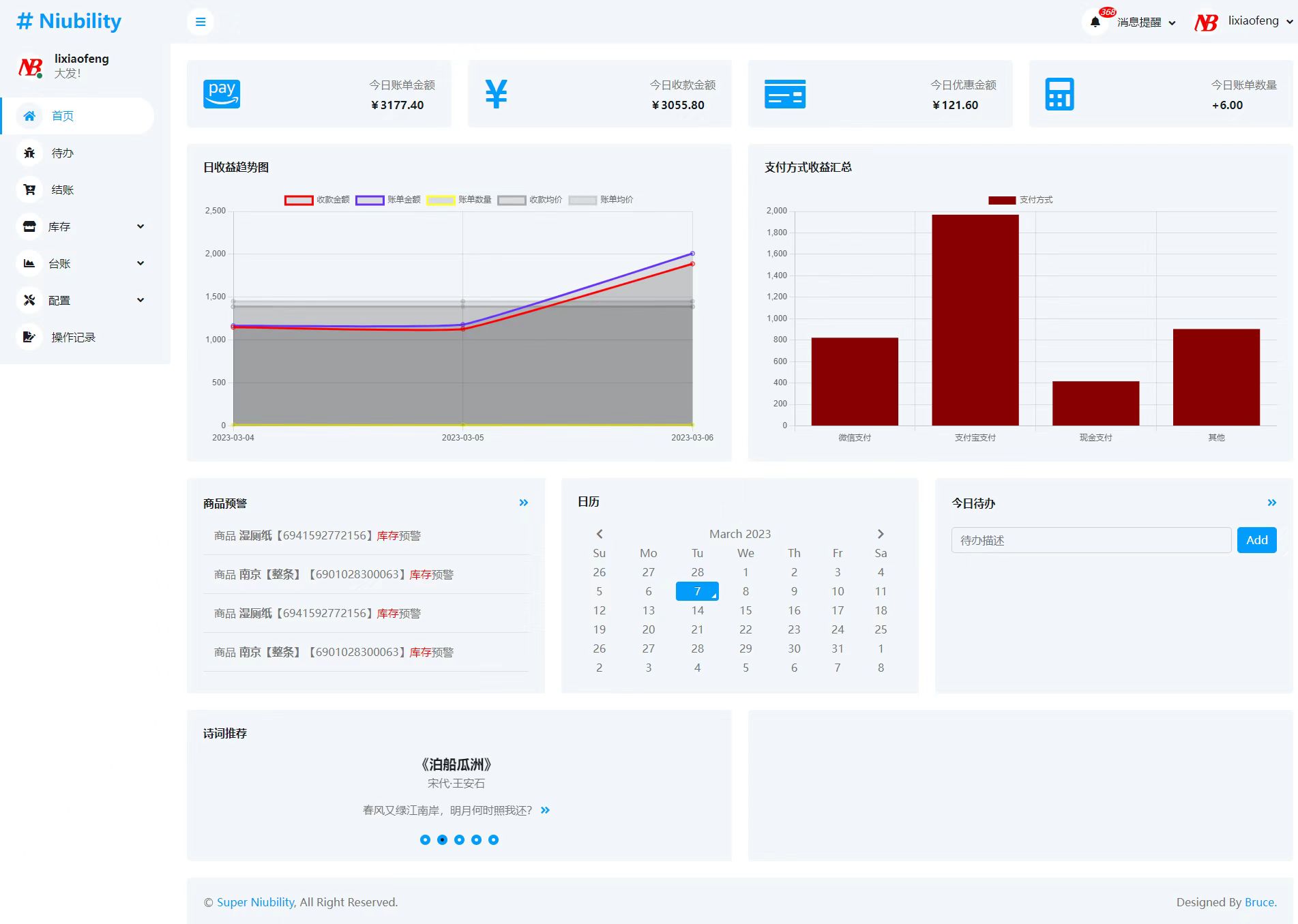1298x924 pixels.
Task: Open the Super Niubility footer link
Action: click(256, 902)
